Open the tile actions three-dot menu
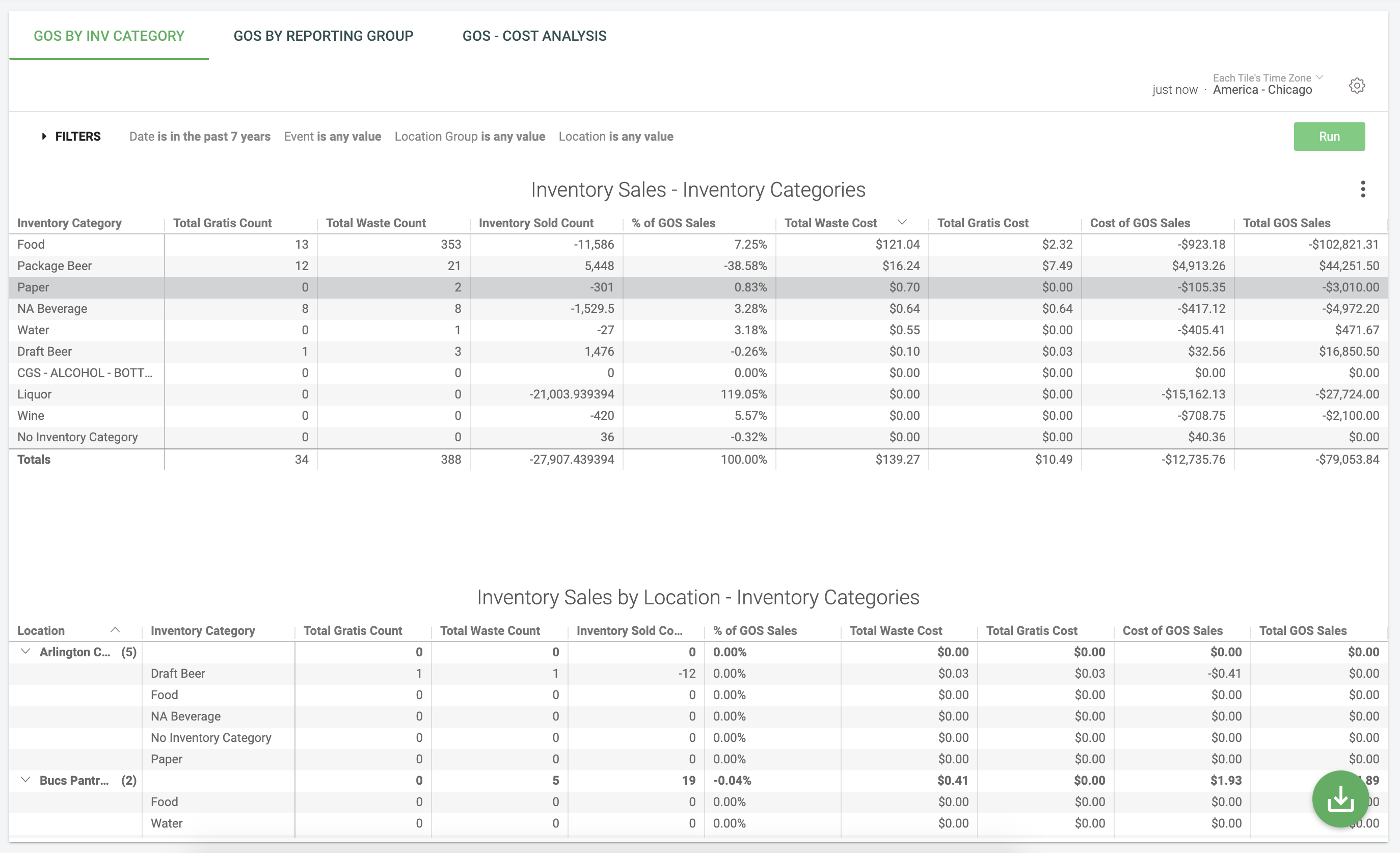This screenshot has width=1400, height=853. (1362, 189)
